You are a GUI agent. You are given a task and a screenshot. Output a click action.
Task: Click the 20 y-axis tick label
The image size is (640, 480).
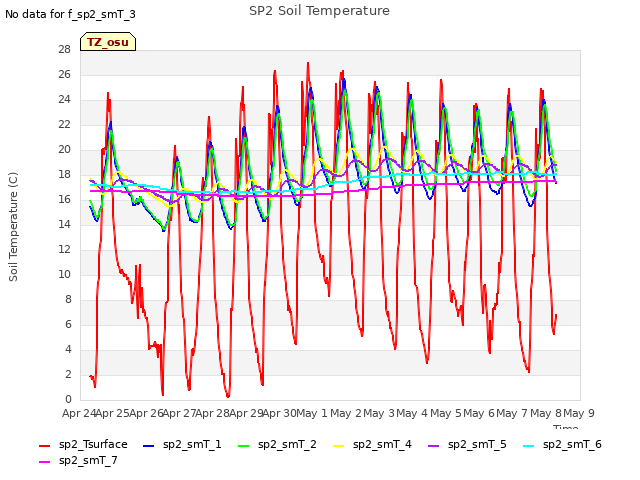(x=64, y=149)
